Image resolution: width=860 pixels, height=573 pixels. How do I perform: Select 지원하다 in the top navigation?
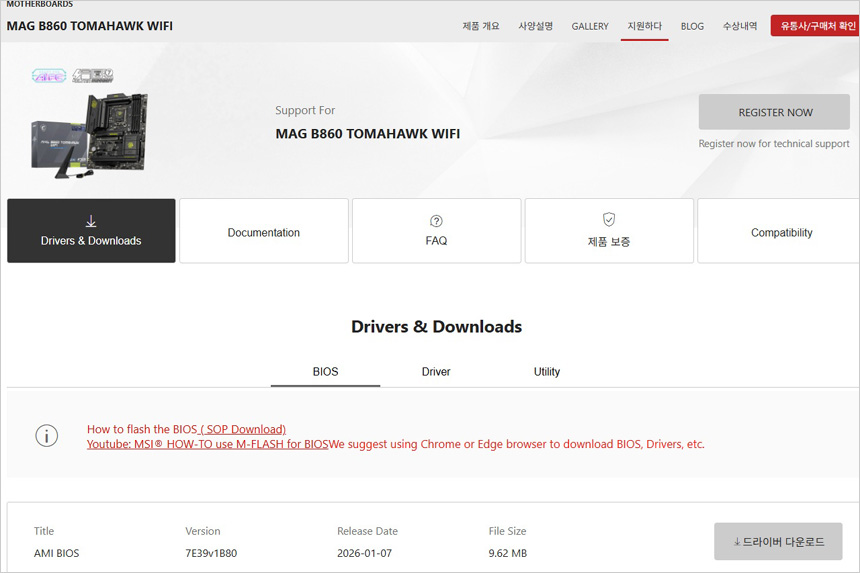(x=644, y=26)
